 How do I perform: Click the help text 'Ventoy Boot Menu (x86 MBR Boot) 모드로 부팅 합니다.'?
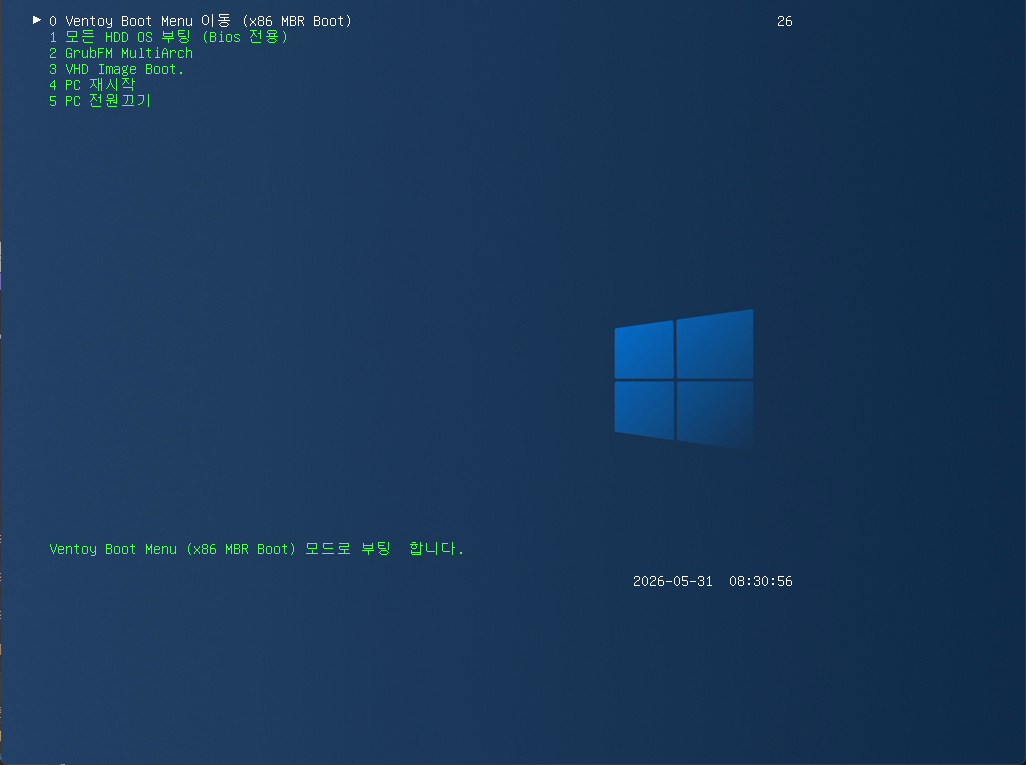tap(256, 548)
